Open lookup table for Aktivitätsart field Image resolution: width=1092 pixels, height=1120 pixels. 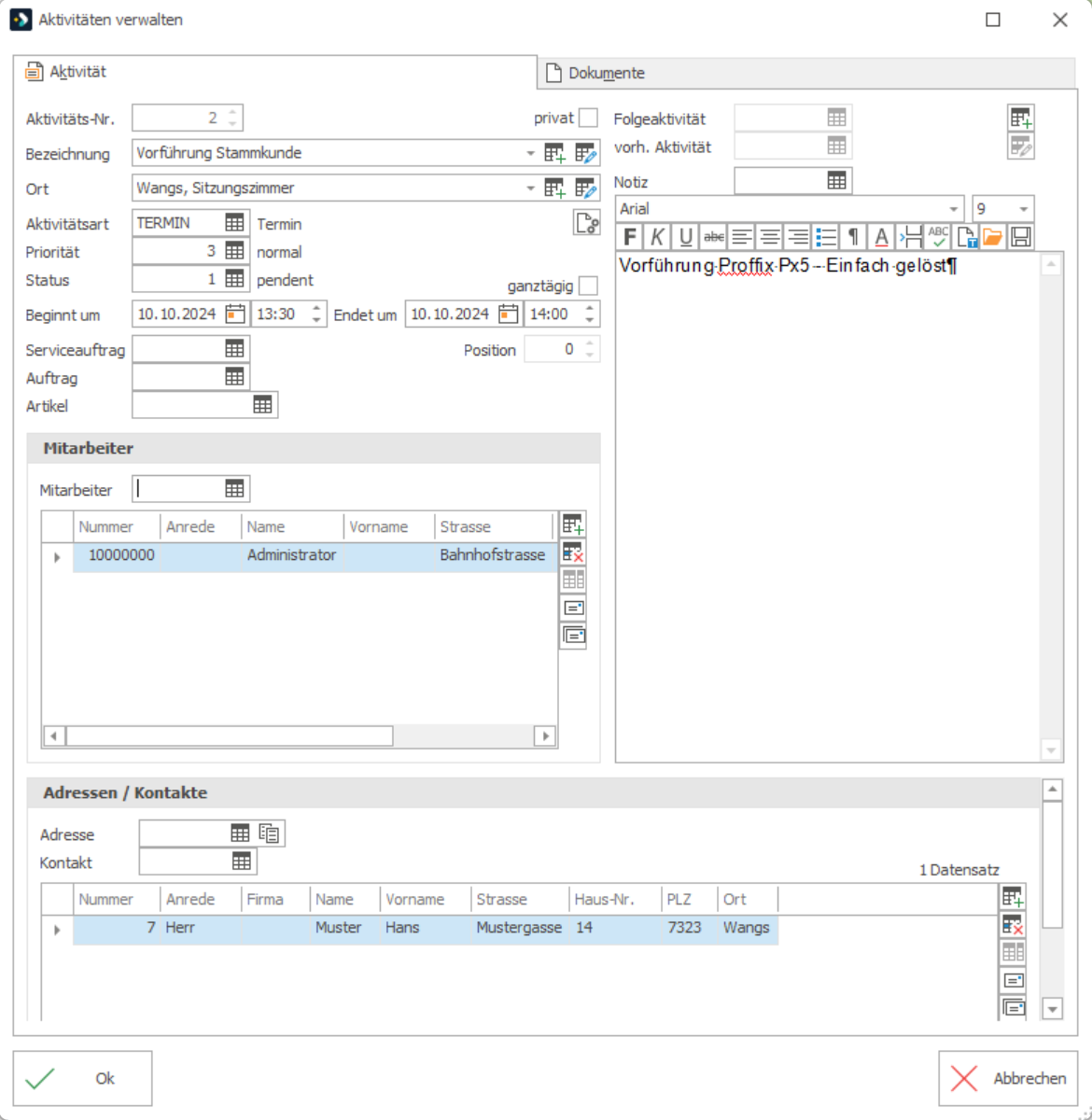[234, 223]
